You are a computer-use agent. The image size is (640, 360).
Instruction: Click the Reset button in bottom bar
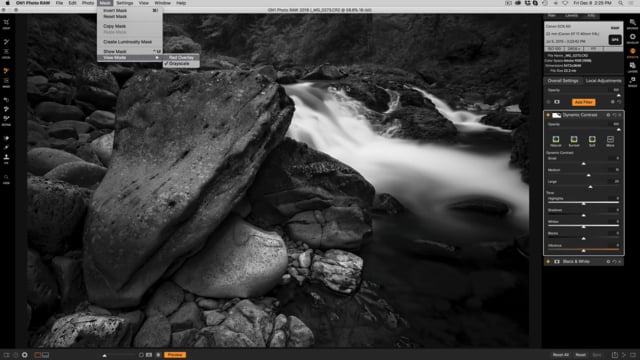coord(580,355)
